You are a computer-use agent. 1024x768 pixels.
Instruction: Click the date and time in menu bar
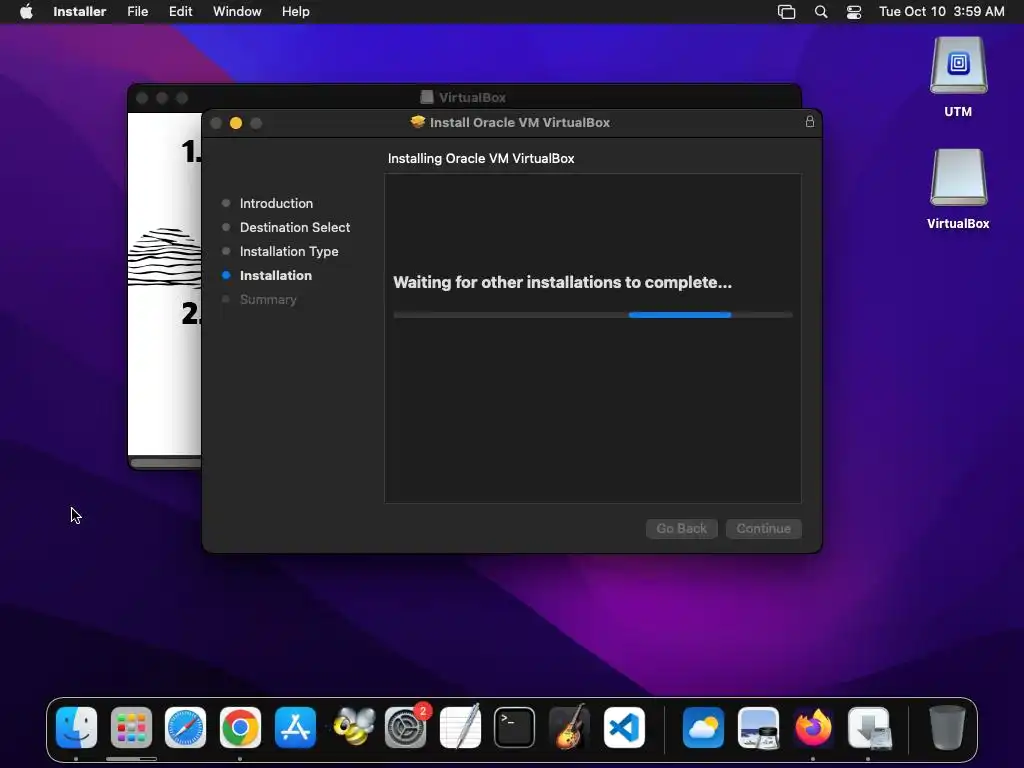coord(941,12)
